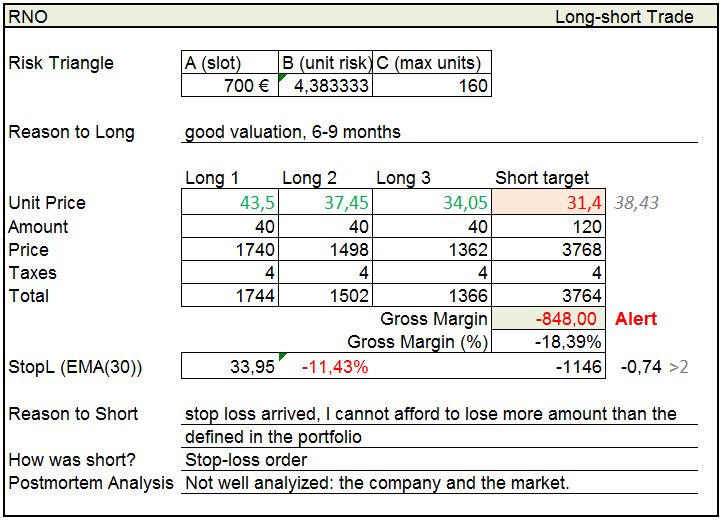Select the red -11,43% cell
The height and width of the screenshot is (520, 724).
click(x=335, y=367)
